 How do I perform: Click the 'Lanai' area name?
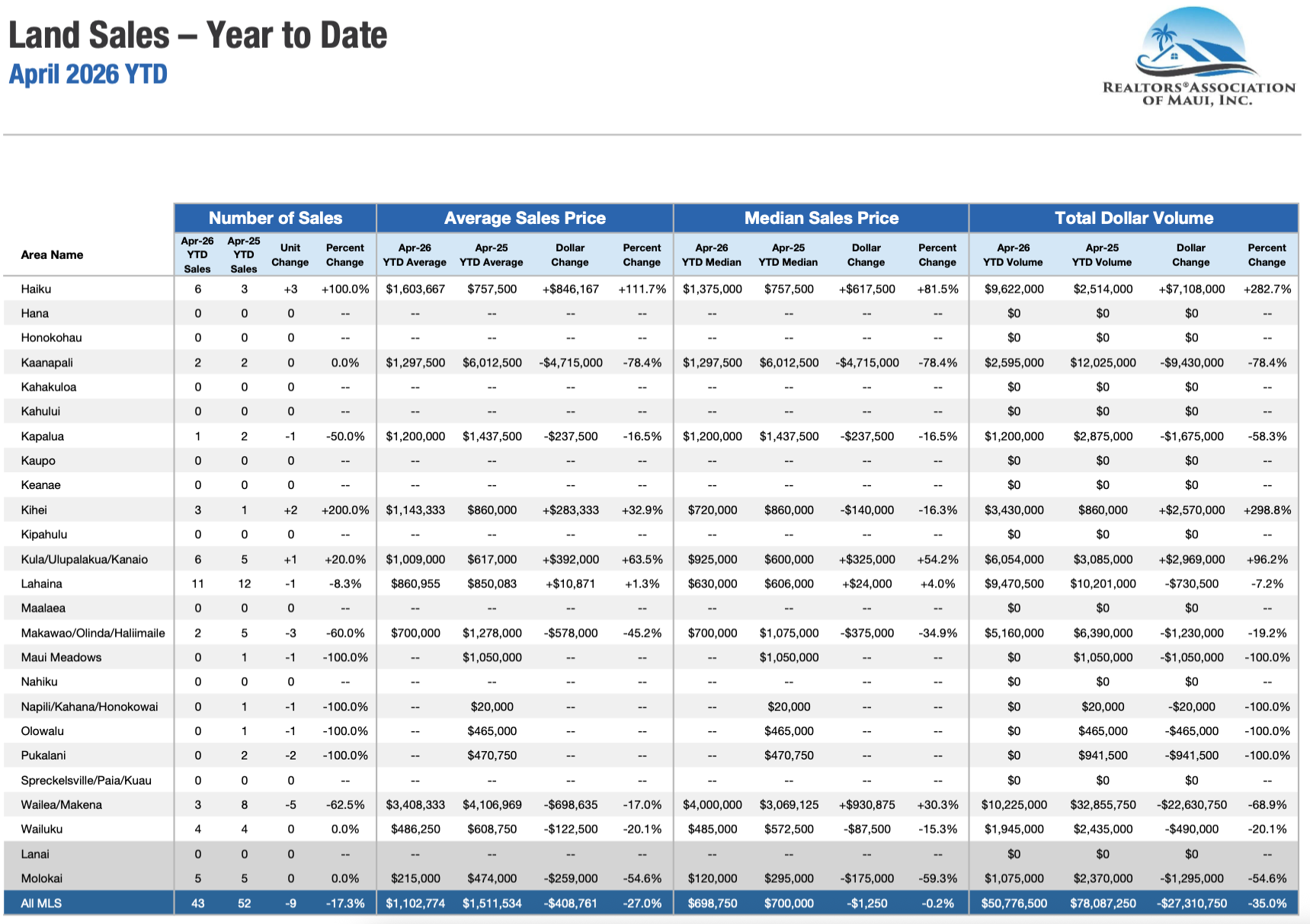pyautogui.click(x=35, y=854)
